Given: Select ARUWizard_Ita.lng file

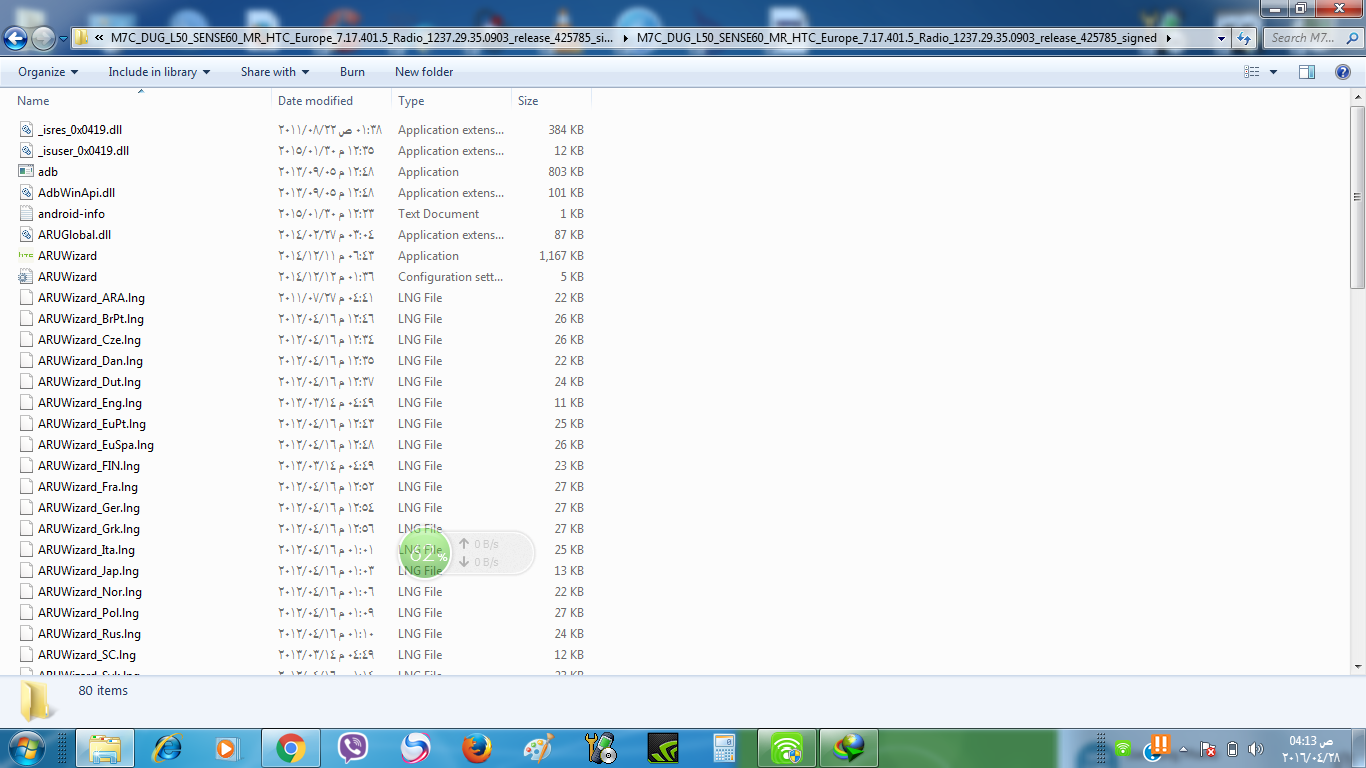Looking at the screenshot, I should (x=86, y=550).
